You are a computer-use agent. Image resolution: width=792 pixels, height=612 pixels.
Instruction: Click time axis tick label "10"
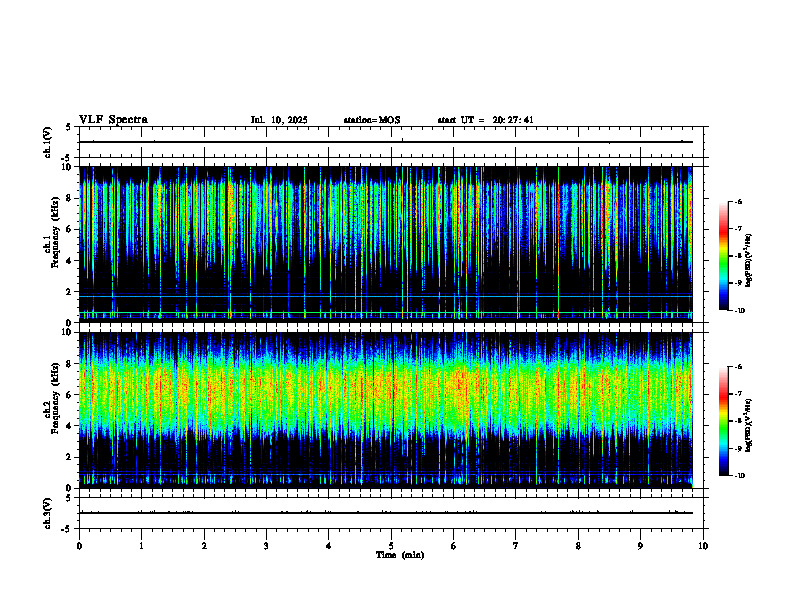(703, 546)
